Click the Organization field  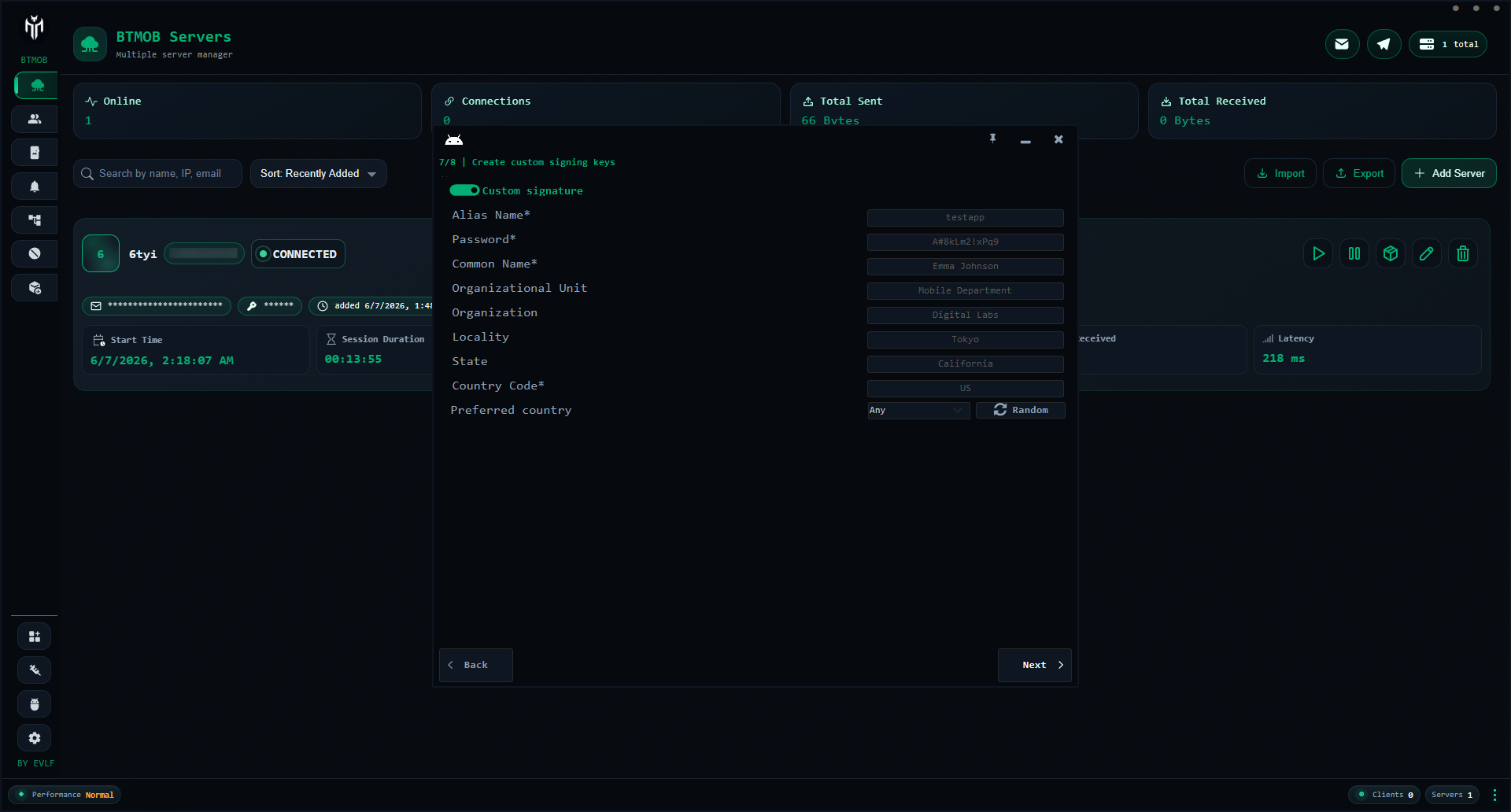point(966,315)
